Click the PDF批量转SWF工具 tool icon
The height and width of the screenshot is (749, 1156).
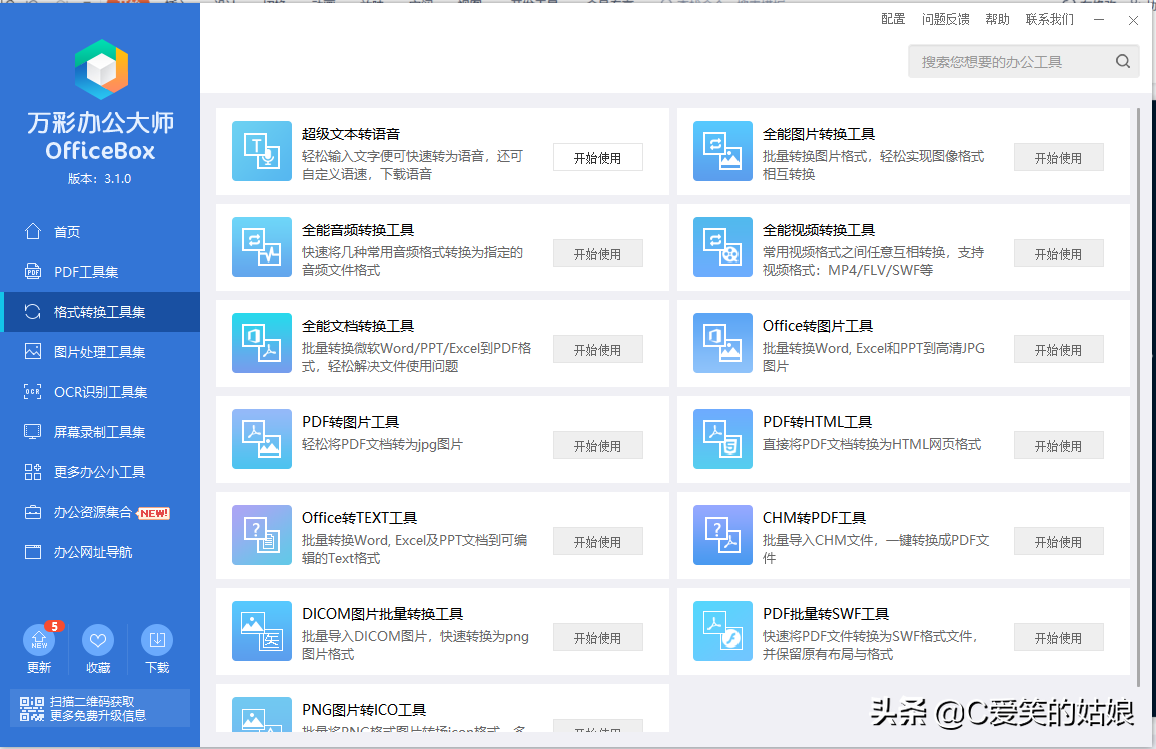tap(722, 631)
